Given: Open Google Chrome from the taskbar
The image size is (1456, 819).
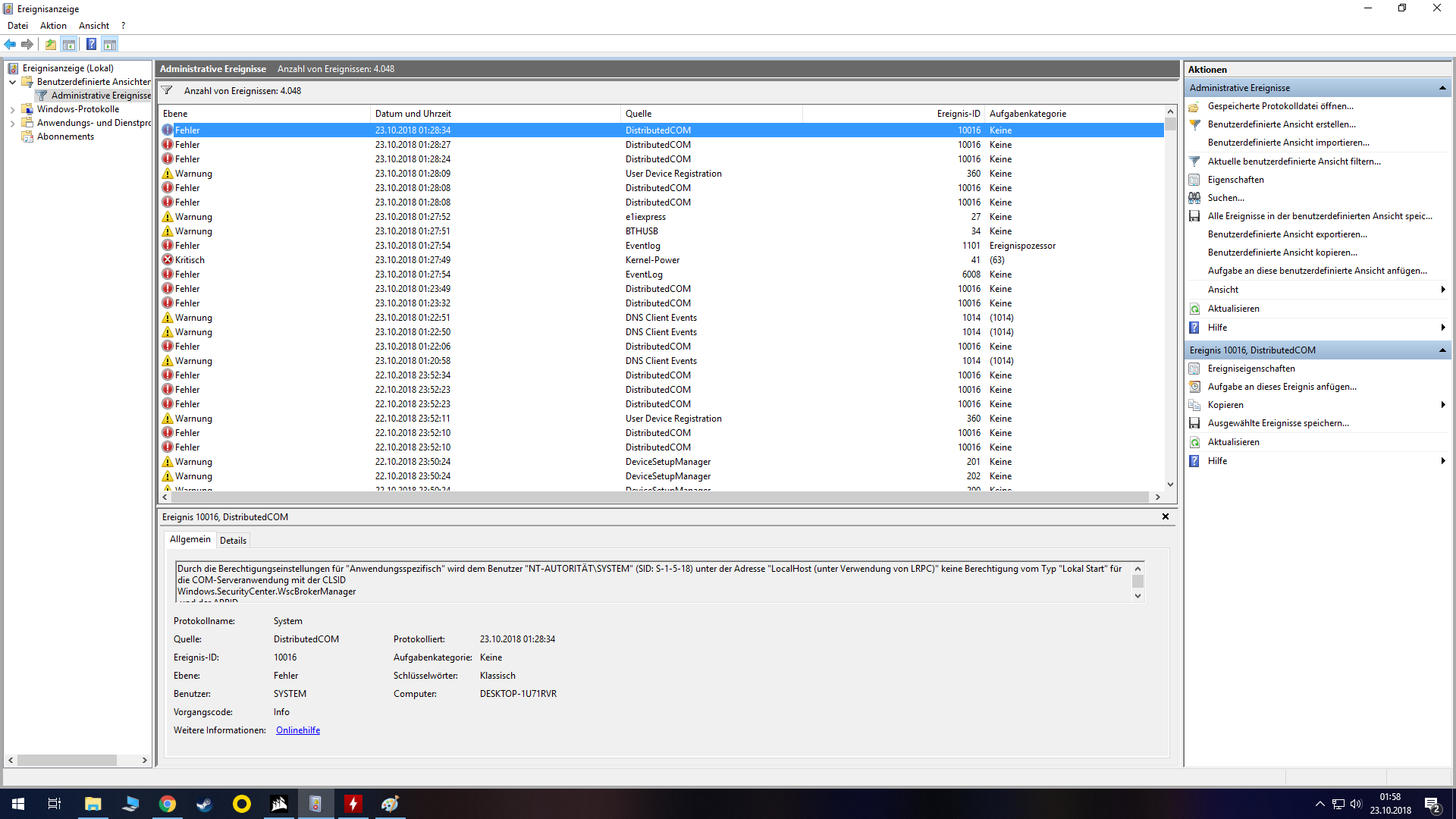Looking at the screenshot, I should click(168, 804).
